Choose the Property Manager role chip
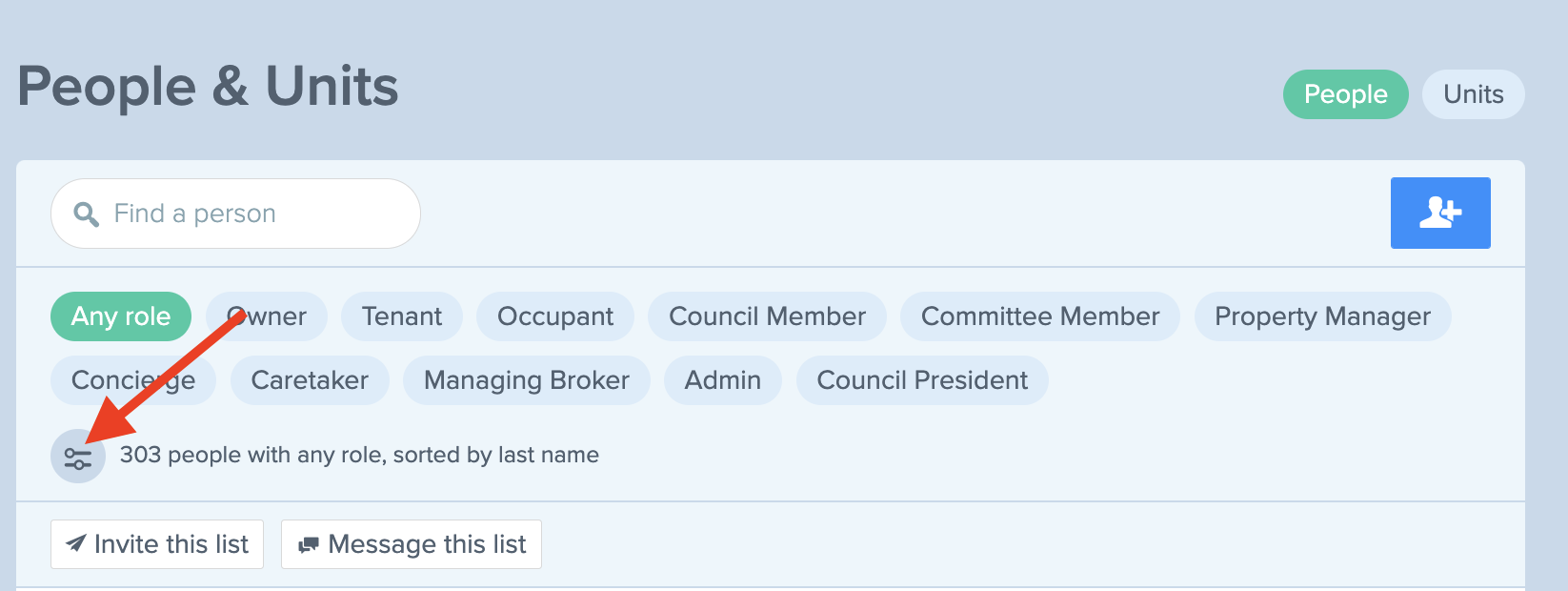Viewport: 1568px width, 591px height. tap(1322, 316)
